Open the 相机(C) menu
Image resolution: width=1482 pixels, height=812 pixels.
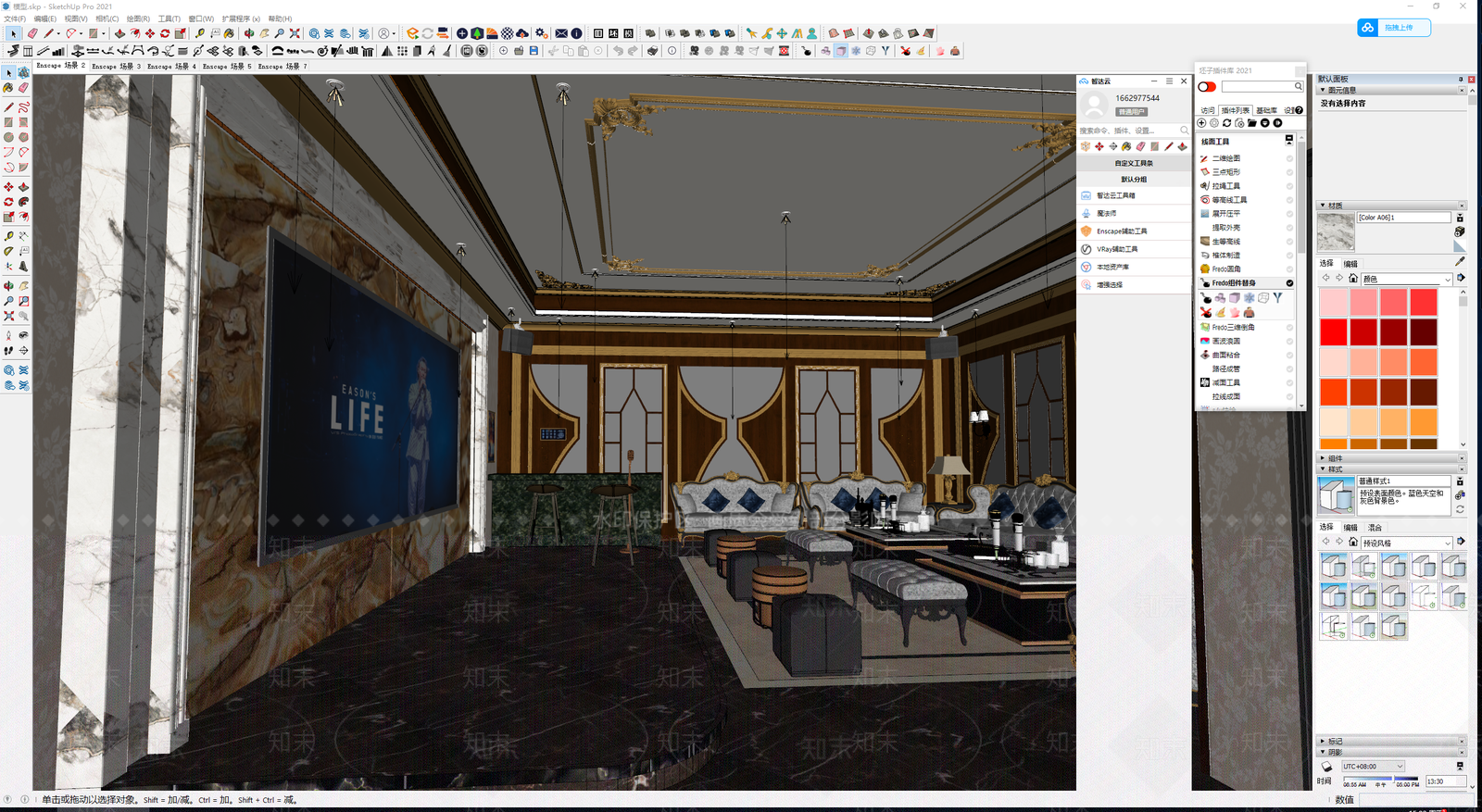pos(107,19)
